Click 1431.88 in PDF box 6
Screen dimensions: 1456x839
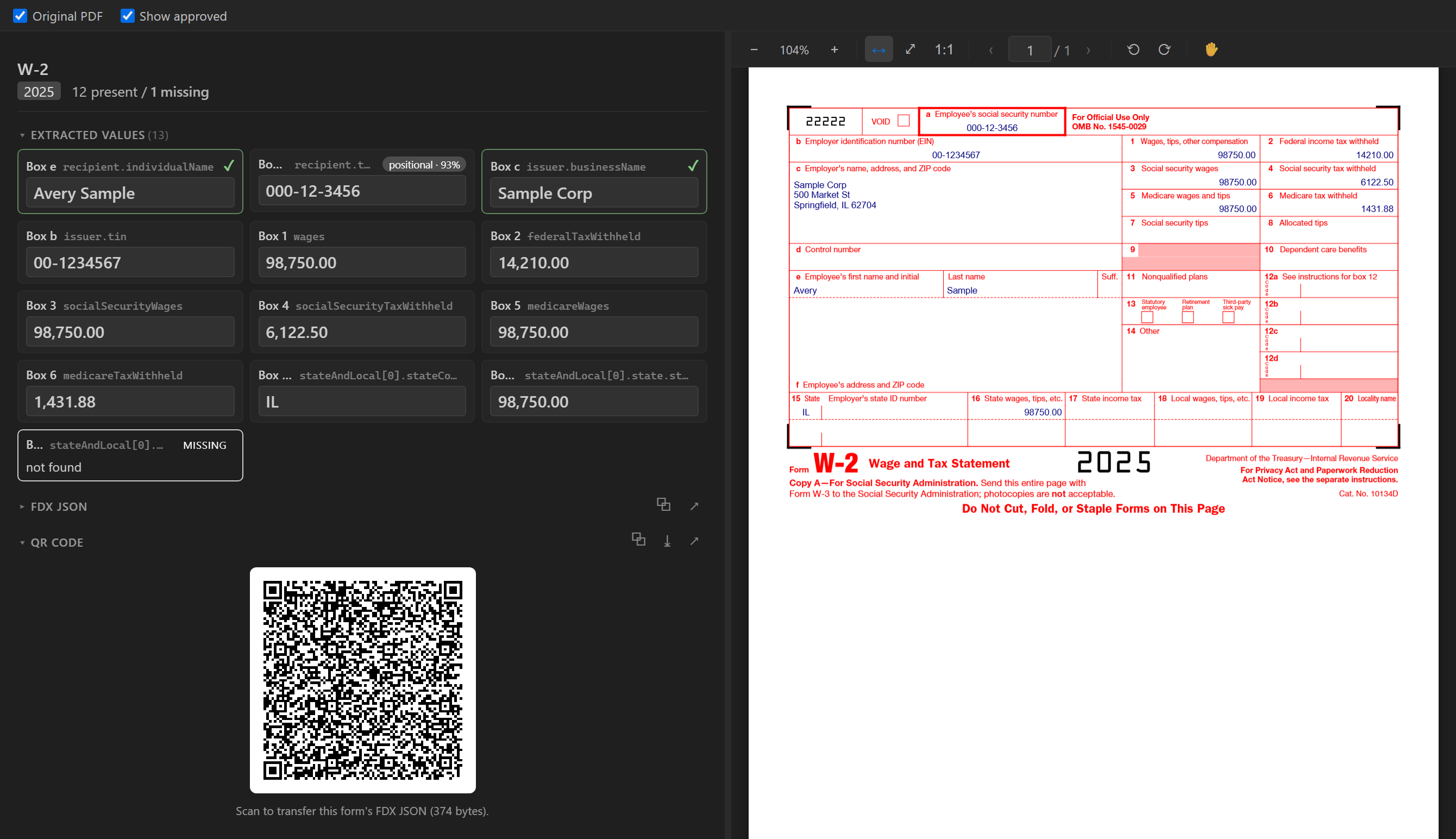(1377, 209)
